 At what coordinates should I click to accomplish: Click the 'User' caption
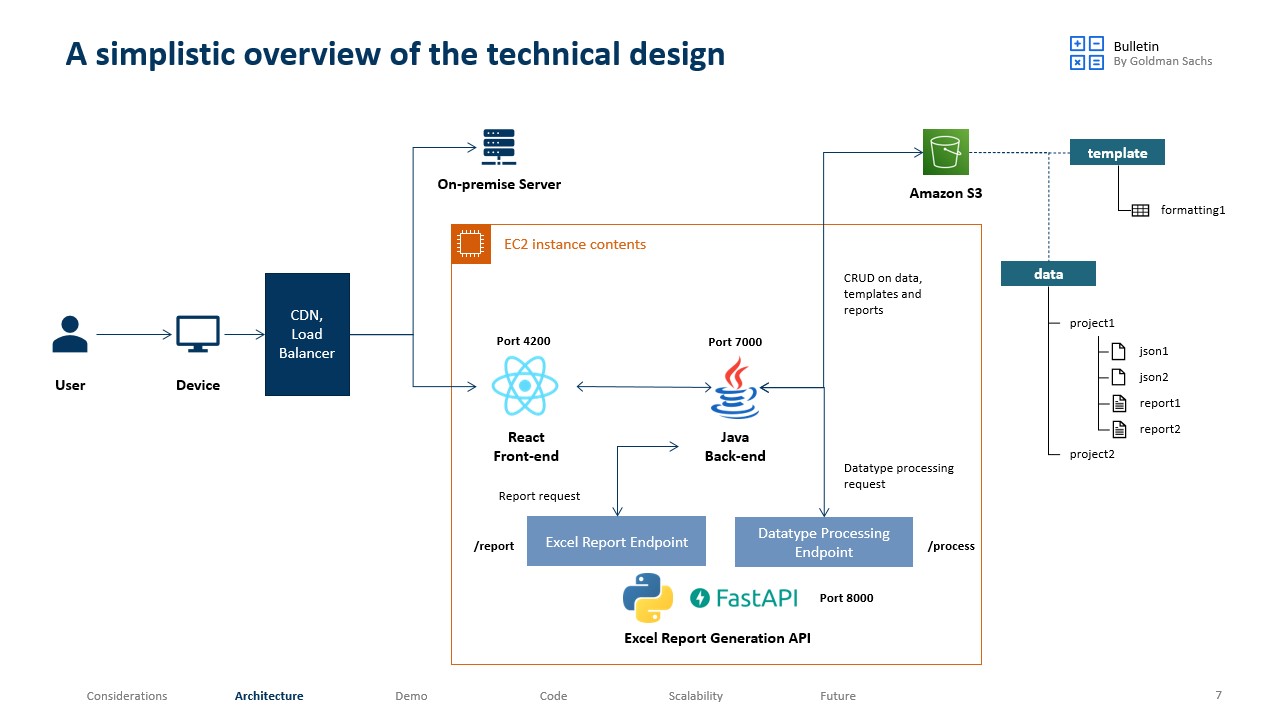70,385
